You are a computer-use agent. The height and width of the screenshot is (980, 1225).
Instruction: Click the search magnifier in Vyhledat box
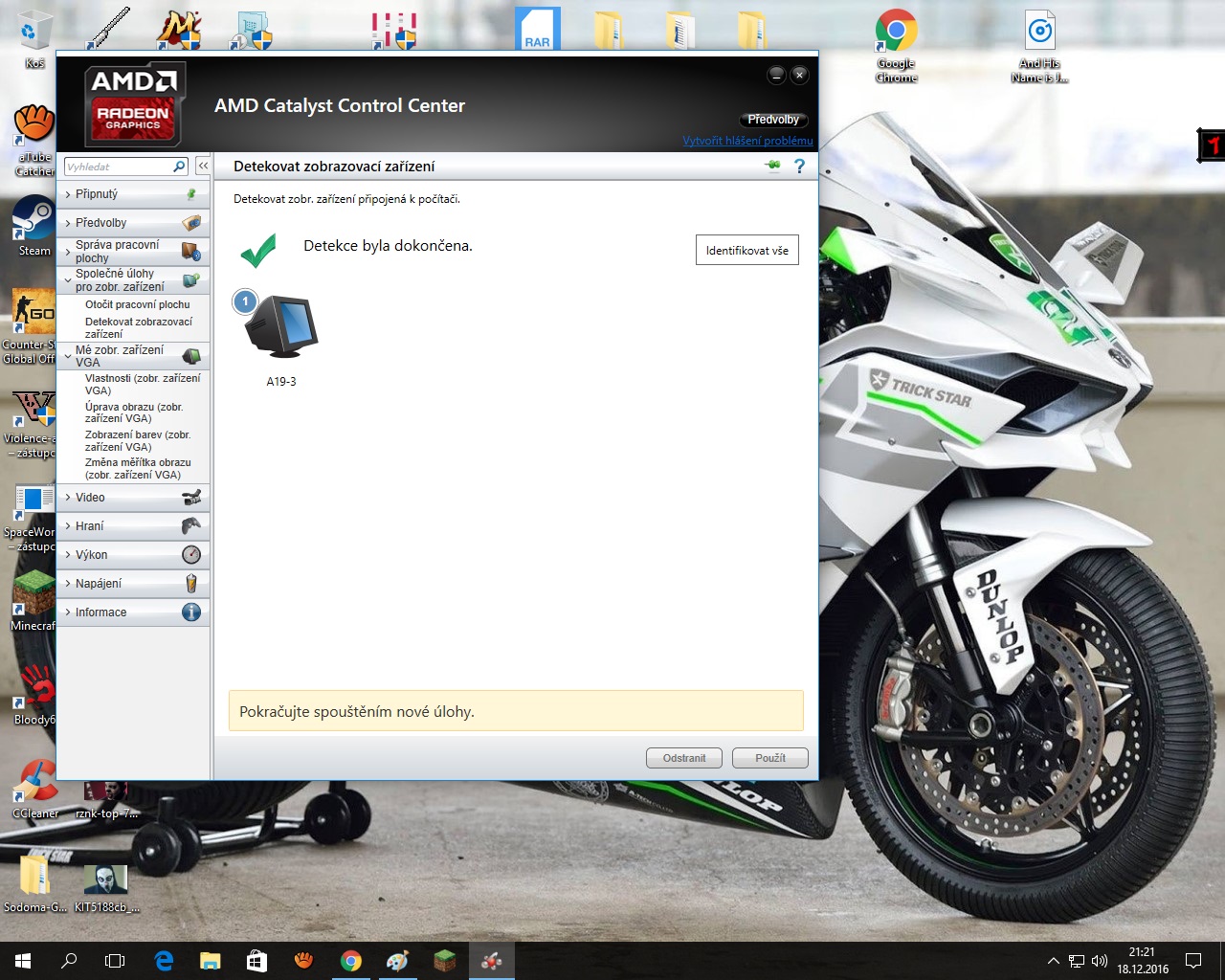tap(179, 167)
